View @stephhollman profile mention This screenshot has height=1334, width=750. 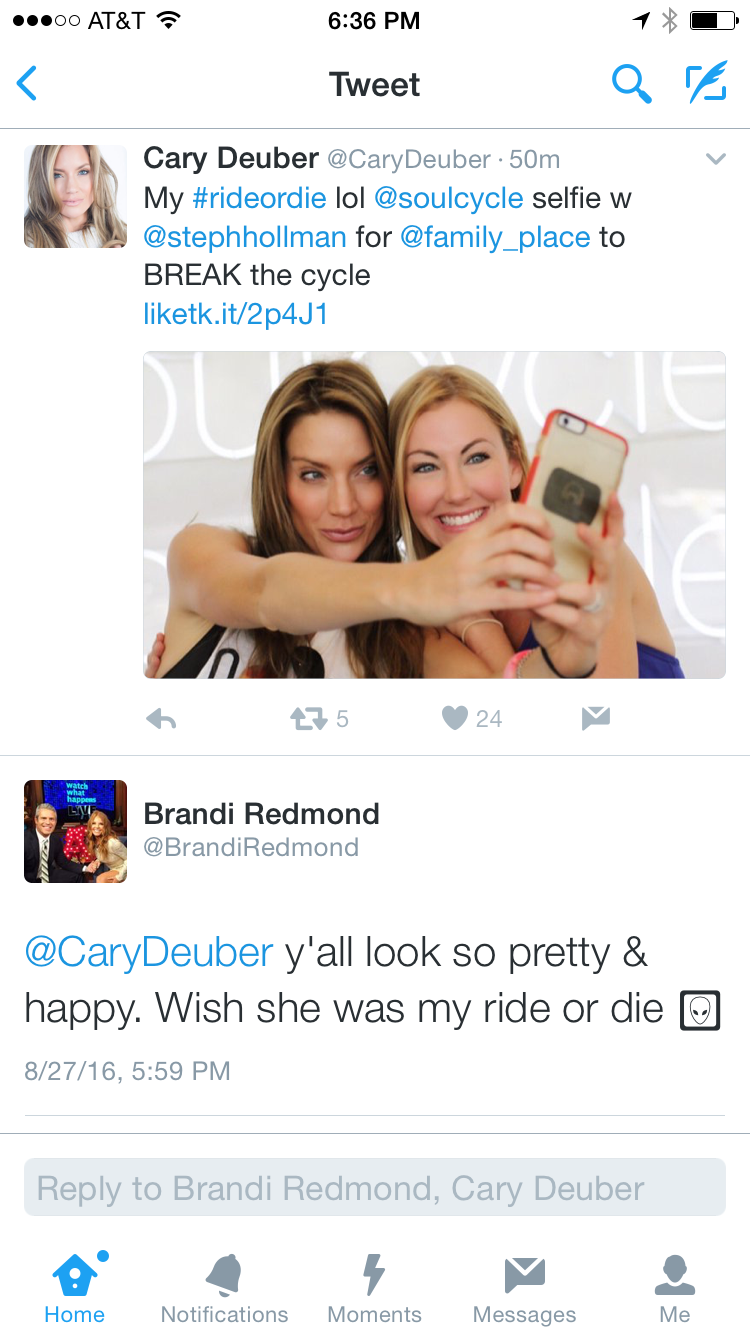(x=246, y=237)
